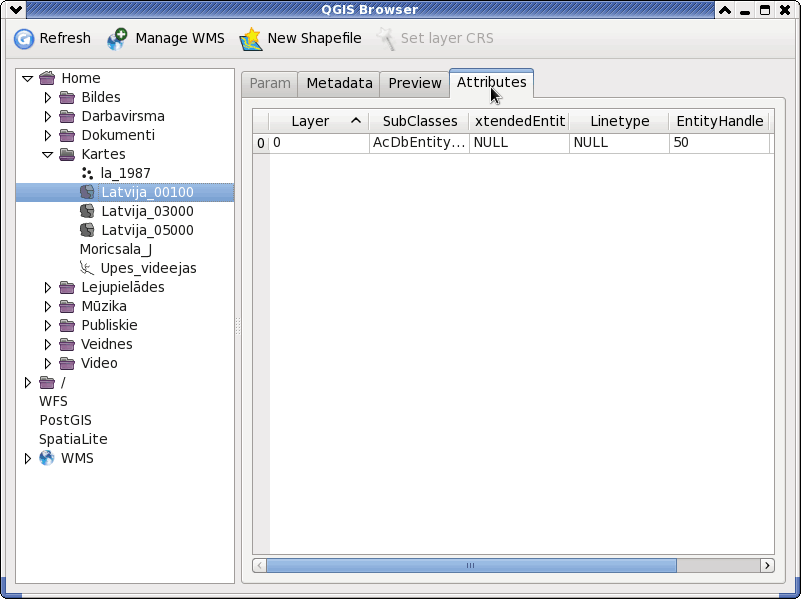801x599 pixels.
Task: Select the Upes_videejas layer name
Action: click(148, 268)
